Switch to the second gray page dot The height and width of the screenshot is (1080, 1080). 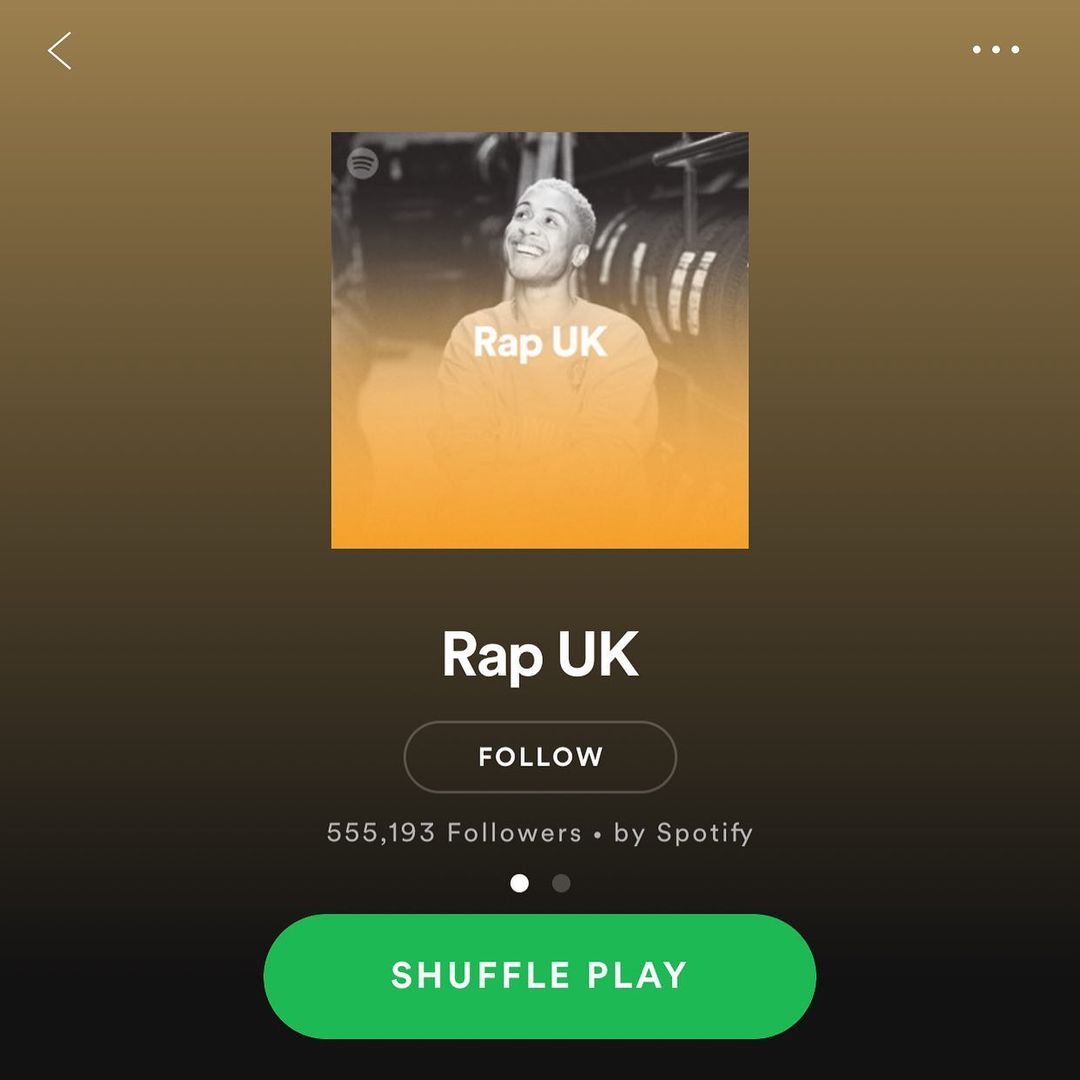[x=561, y=882]
